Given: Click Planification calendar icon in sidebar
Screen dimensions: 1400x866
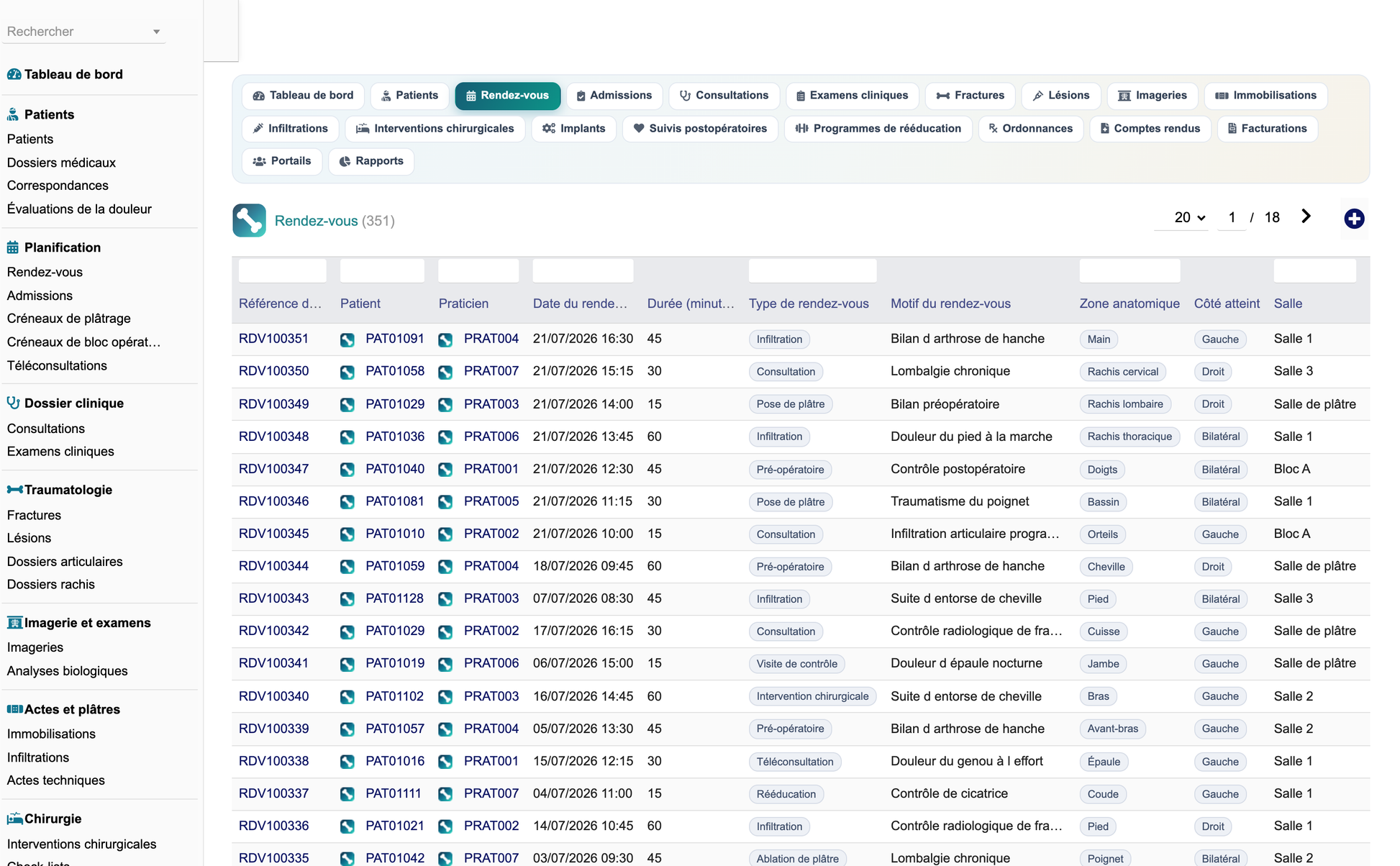Looking at the screenshot, I should (x=13, y=247).
